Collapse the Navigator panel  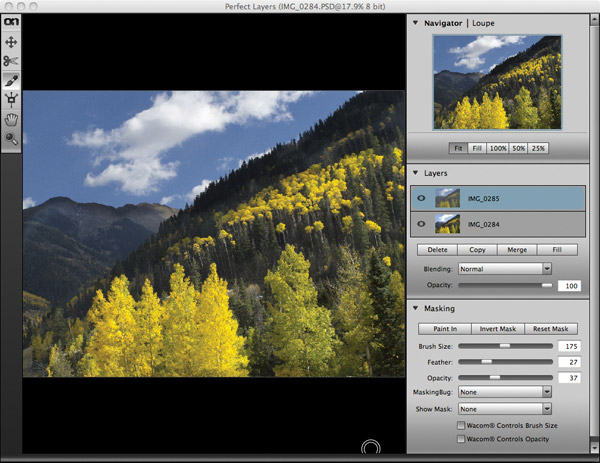pyautogui.click(x=416, y=23)
